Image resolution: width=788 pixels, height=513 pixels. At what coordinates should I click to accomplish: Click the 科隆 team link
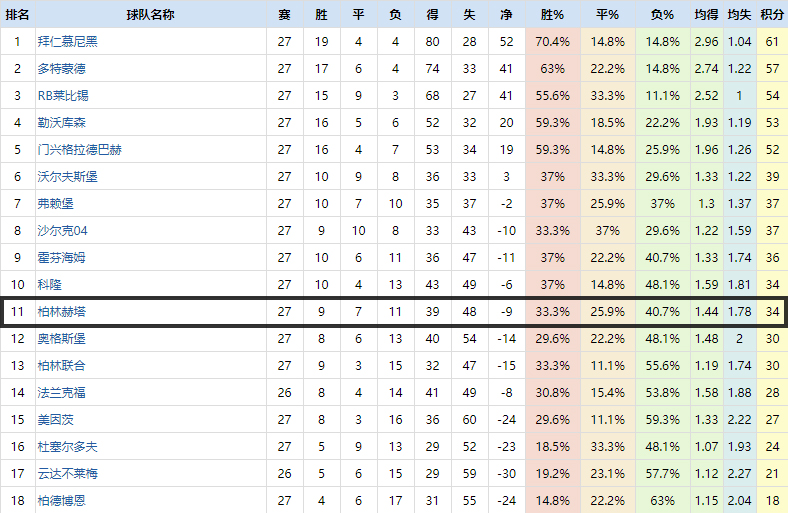tap(50, 285)
